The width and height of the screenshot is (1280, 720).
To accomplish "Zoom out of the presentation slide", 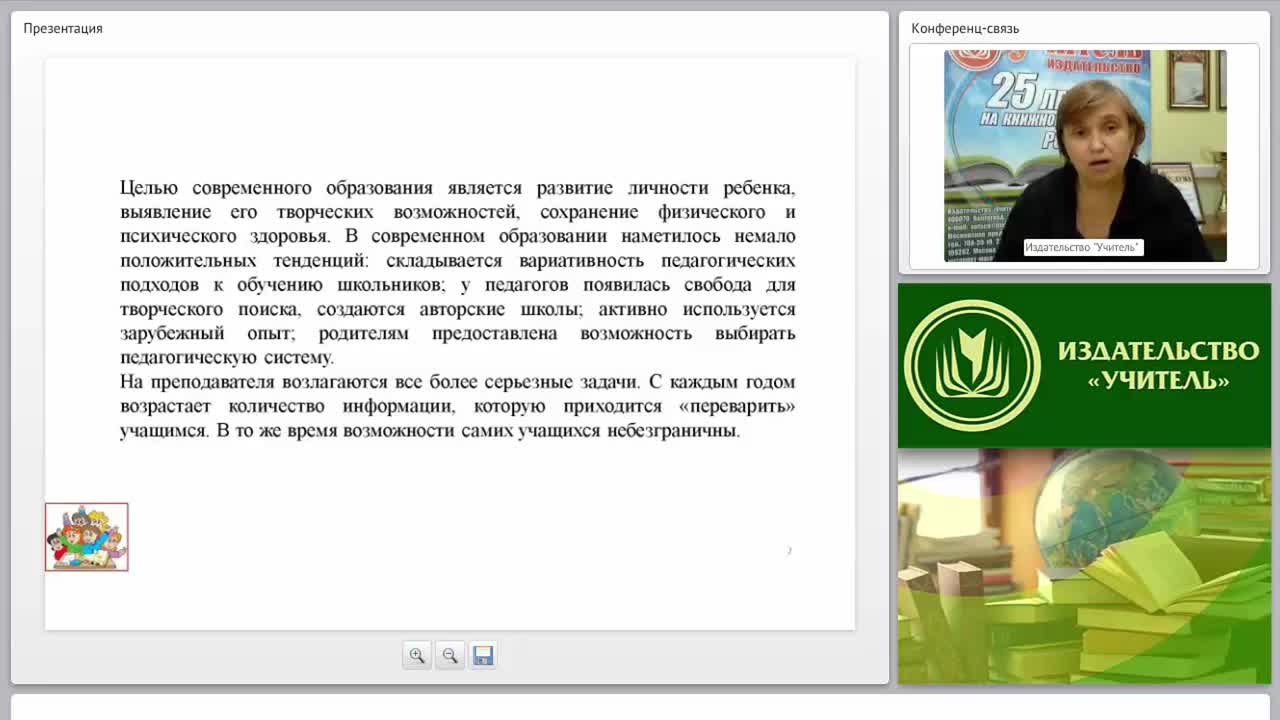I will [x=450, y=656].
